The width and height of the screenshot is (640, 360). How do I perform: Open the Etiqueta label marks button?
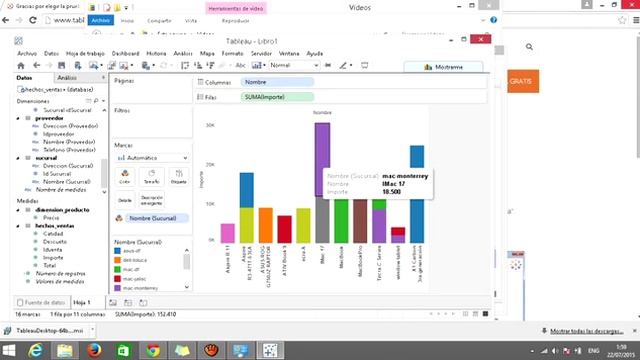tap(179, 177)
